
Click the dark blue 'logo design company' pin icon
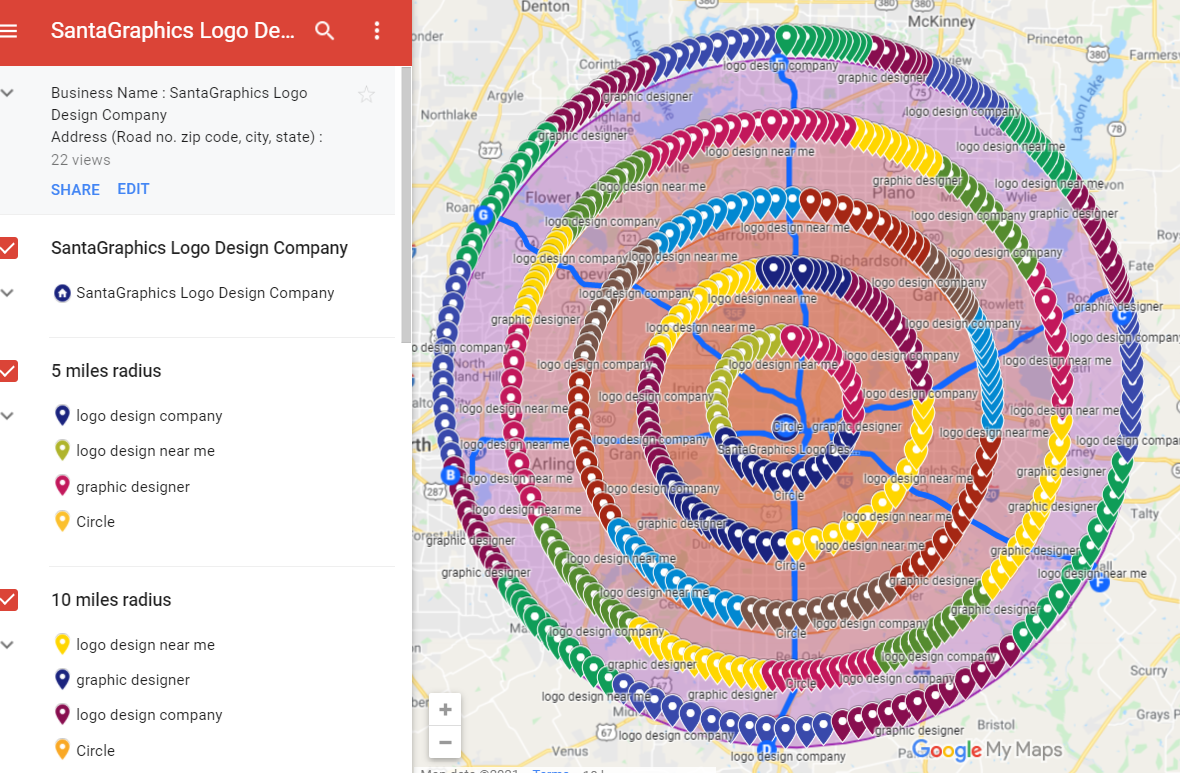[x=62, y=416]
